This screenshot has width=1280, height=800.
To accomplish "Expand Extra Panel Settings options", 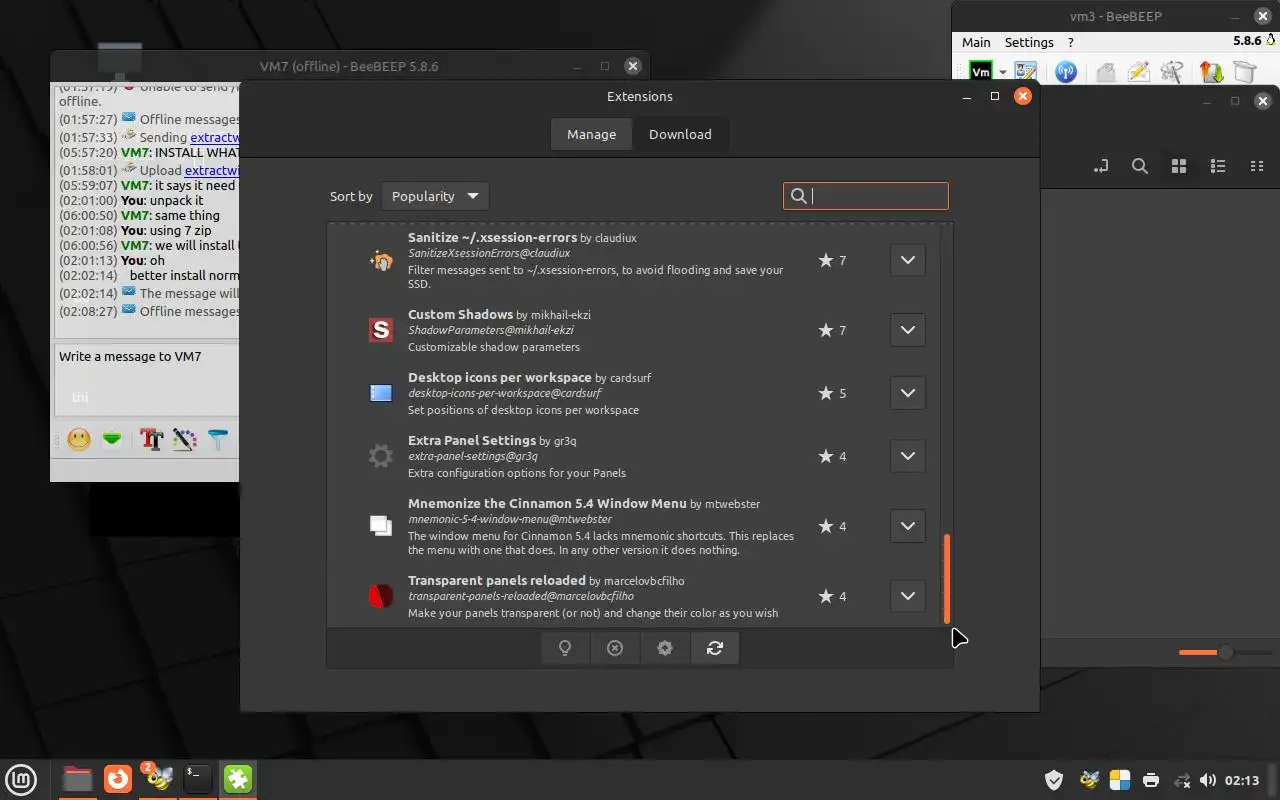I will pyautogui.click(x=907, y=456).
